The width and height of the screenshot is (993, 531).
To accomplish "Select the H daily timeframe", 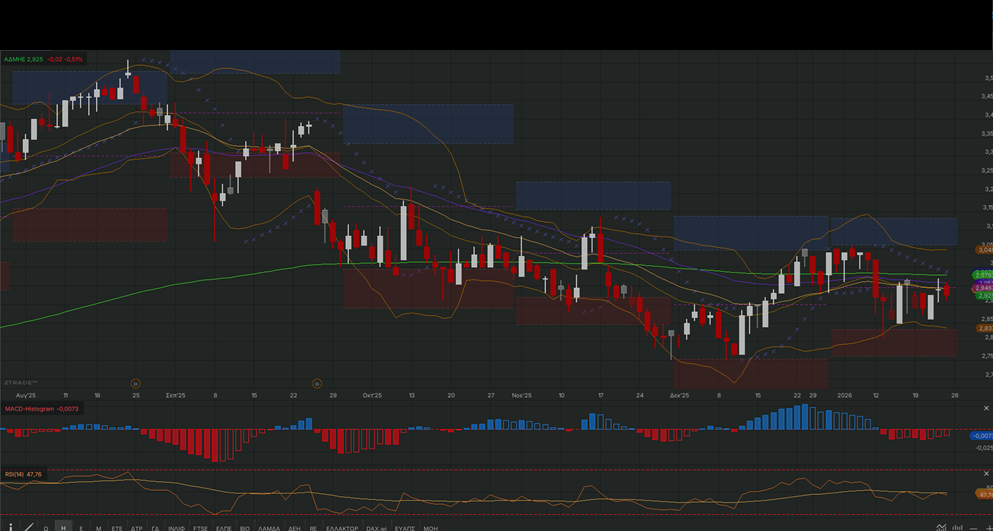I will coord(63,528).
